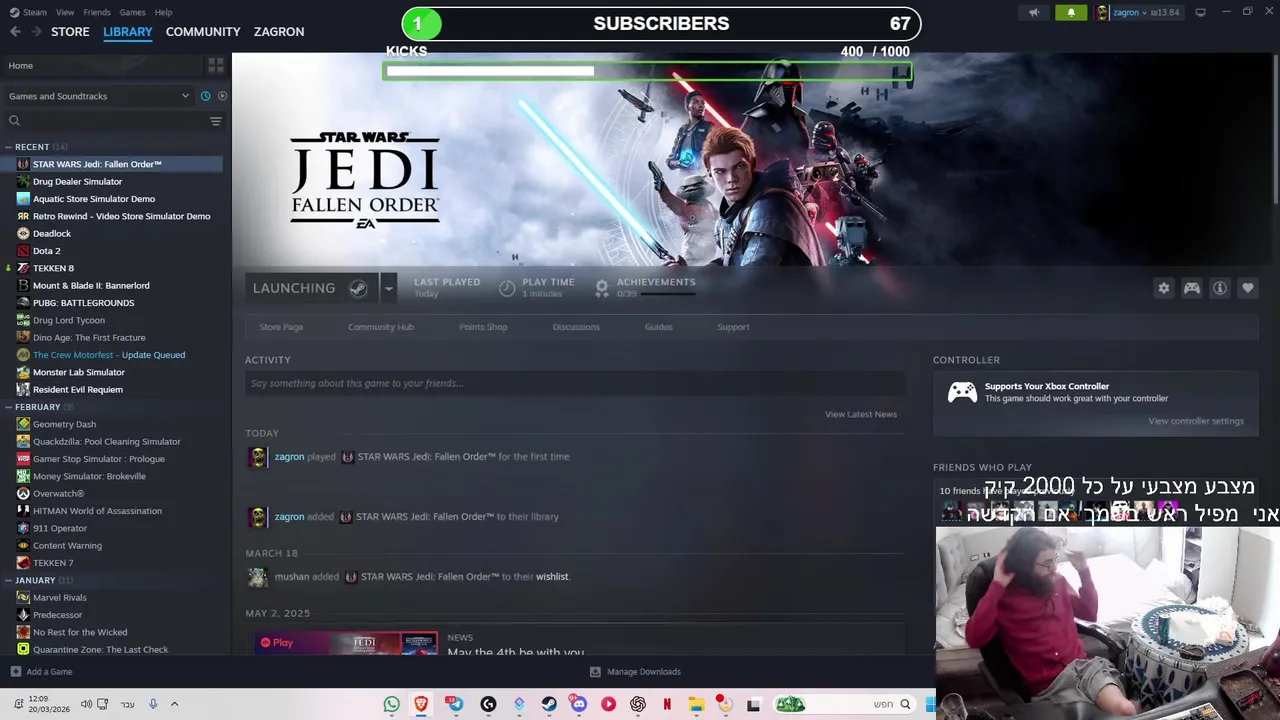Open the green notifications bell
The height and width of the screenshot is (720, 1280).
[1071, 12]
